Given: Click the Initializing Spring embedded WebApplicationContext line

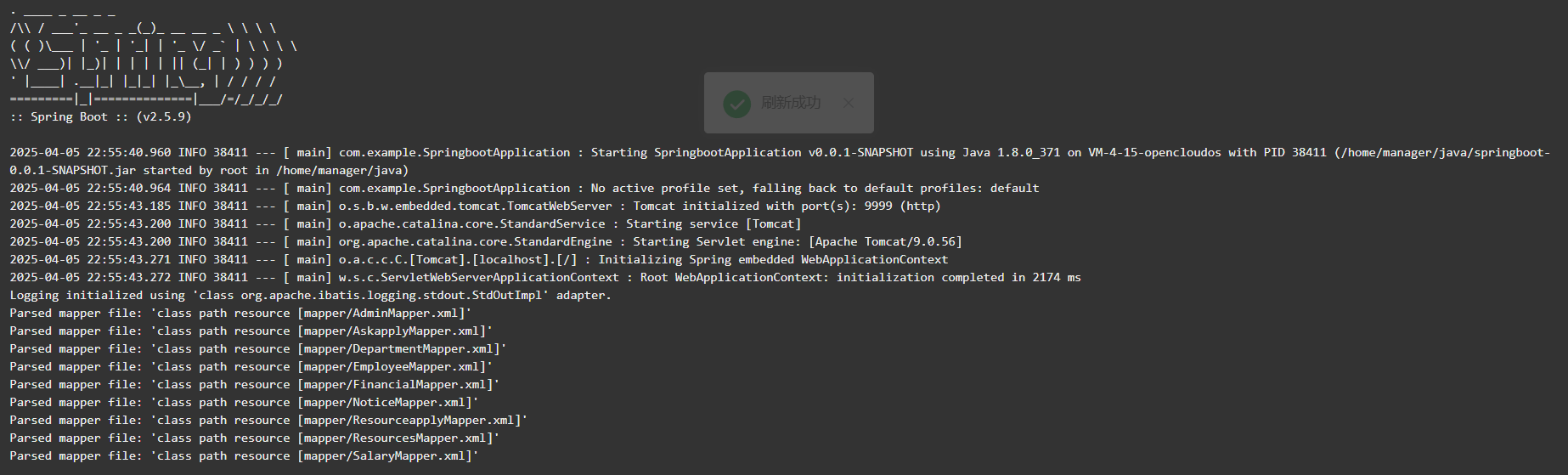Looking at the screenshot, I should (x=479, y=259).
